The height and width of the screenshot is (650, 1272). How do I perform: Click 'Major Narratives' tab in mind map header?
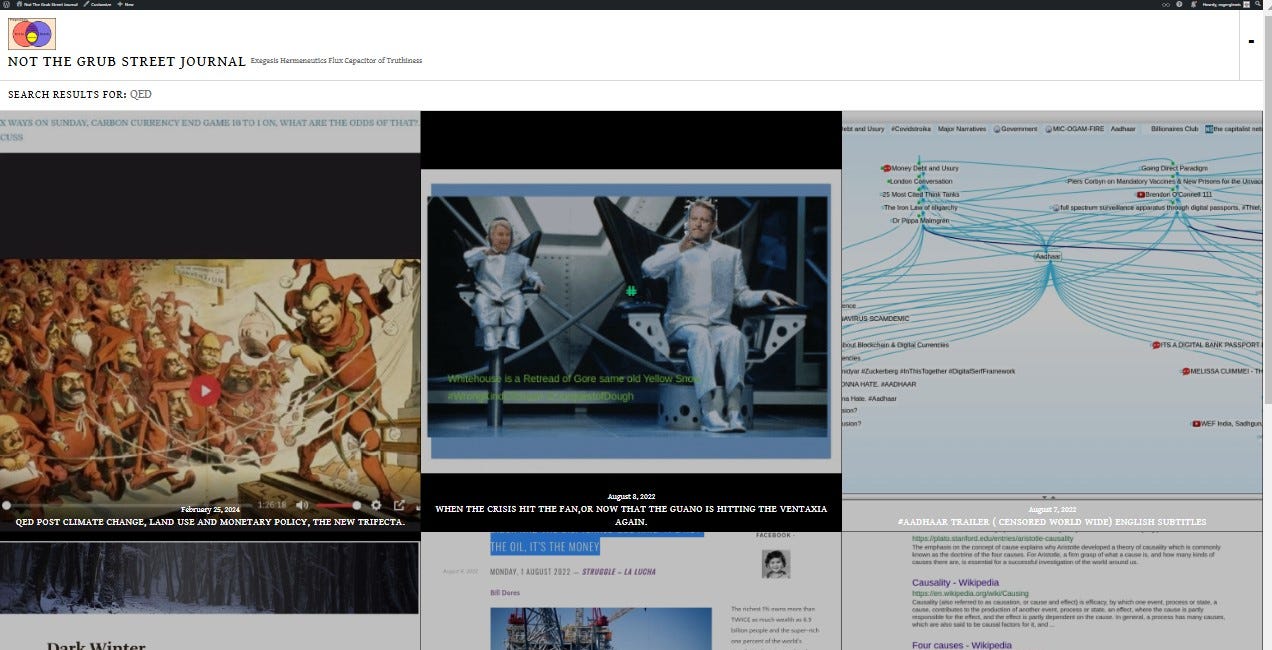click(962, 128)
